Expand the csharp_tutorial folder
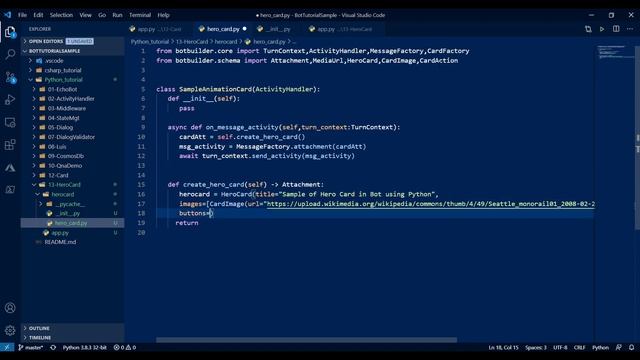The width and height of the screenshot is (640, 360). 73,70
